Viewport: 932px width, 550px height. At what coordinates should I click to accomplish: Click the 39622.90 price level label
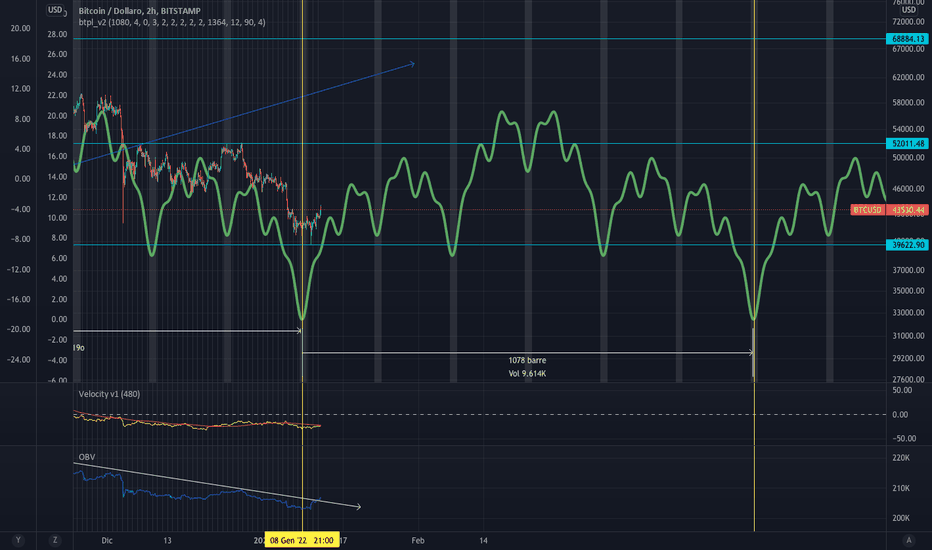907,244
